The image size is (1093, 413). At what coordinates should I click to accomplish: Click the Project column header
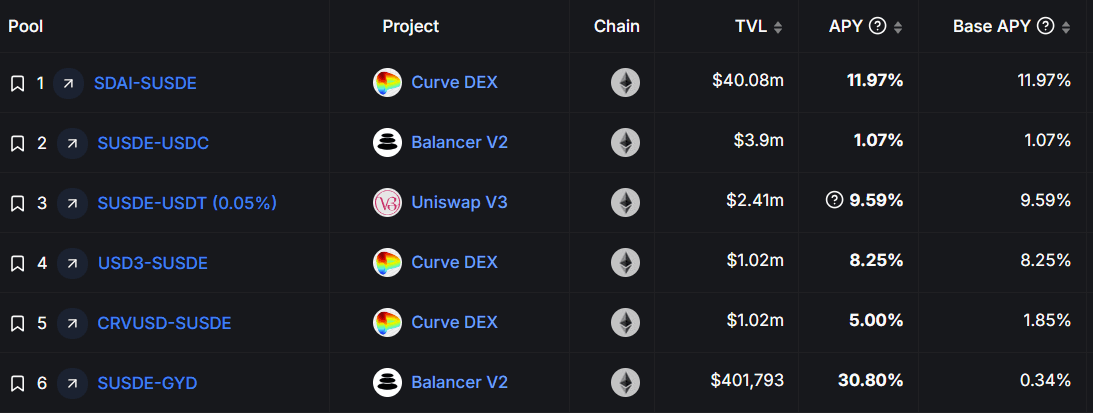pos(410,26)
